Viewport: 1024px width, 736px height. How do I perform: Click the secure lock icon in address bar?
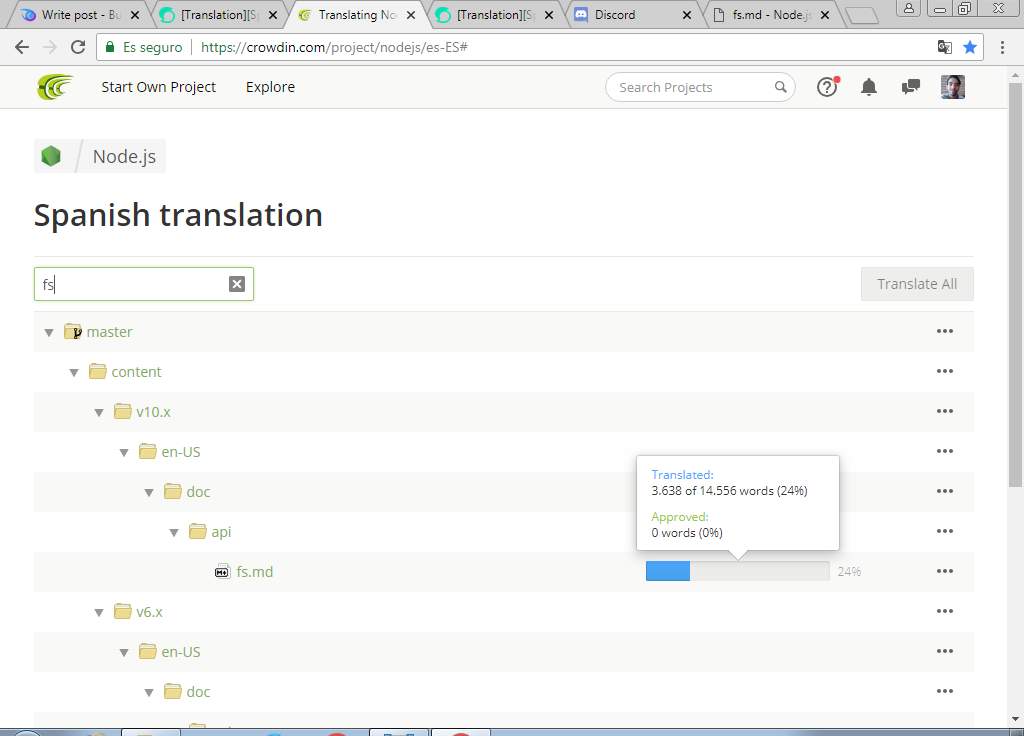pos(110,47)
